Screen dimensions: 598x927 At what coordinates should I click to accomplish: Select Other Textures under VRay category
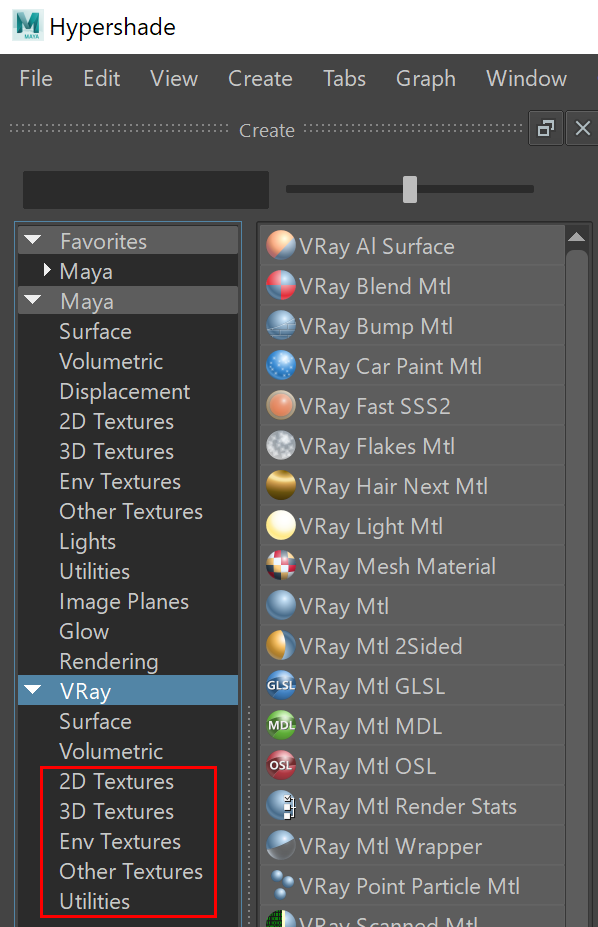click(x=131, y=871)
